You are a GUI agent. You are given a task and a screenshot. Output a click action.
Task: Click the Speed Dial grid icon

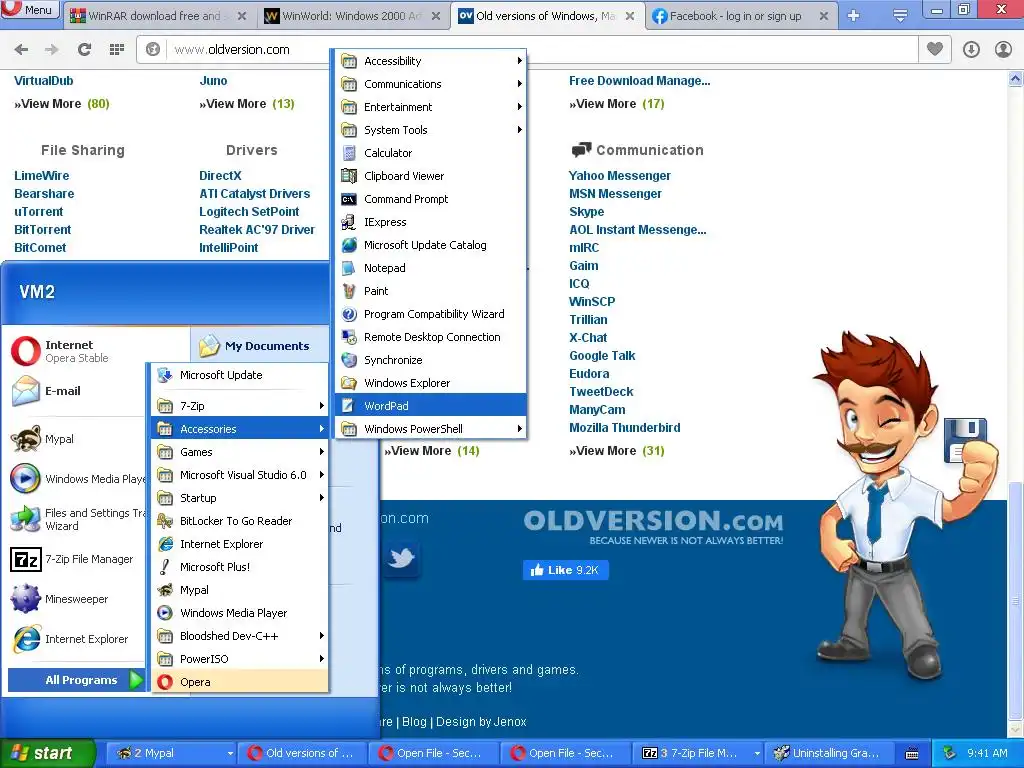117,49
